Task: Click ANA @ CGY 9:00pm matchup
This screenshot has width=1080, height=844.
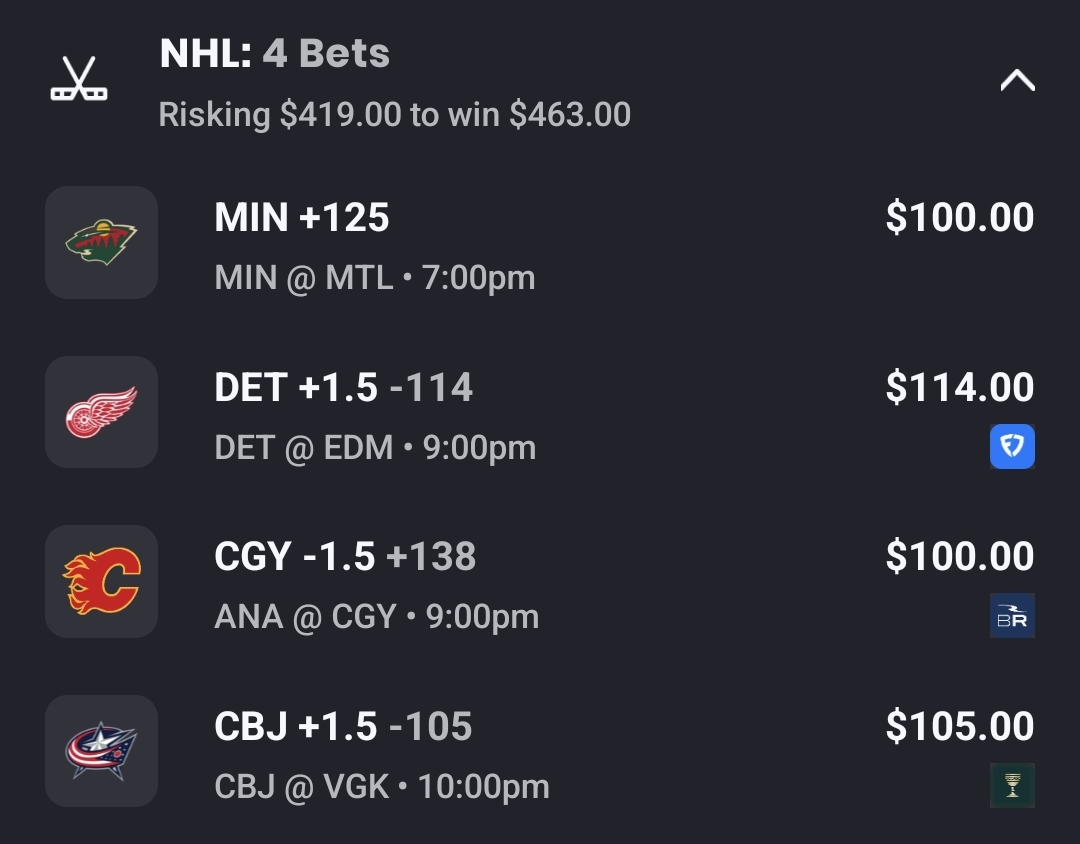Action: [x=376, y=616]
